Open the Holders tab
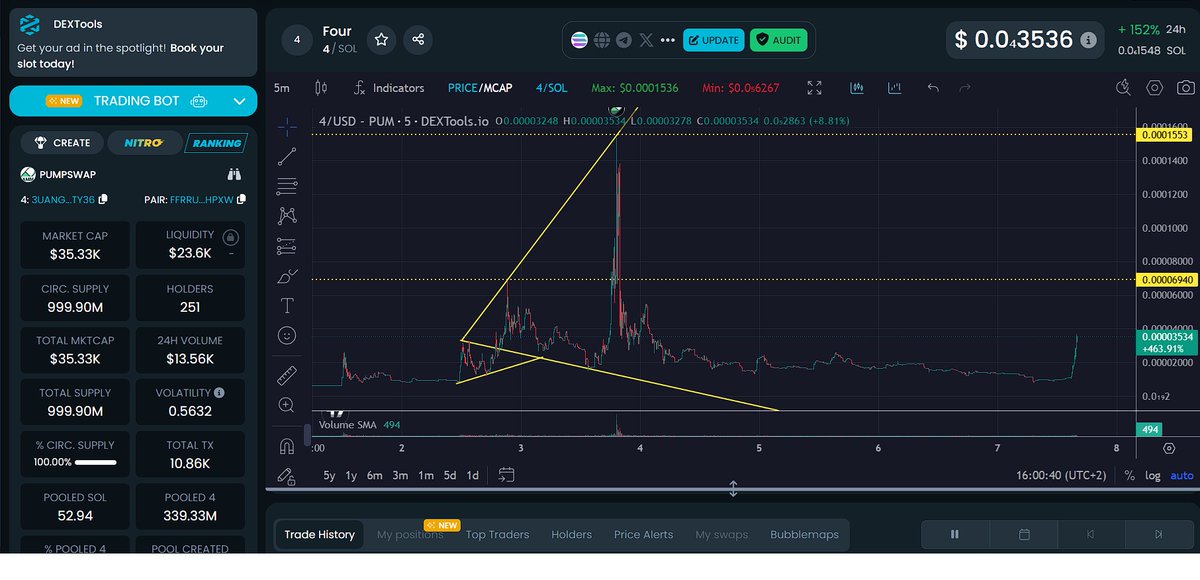Viewport: 1200px width, 580px height. coord(571,535)
